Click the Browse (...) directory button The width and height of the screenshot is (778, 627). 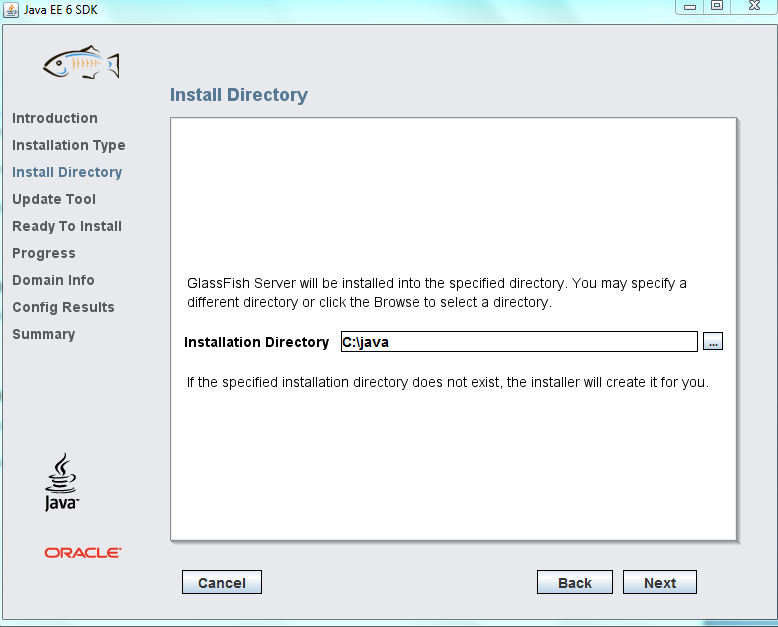[713, 341]
